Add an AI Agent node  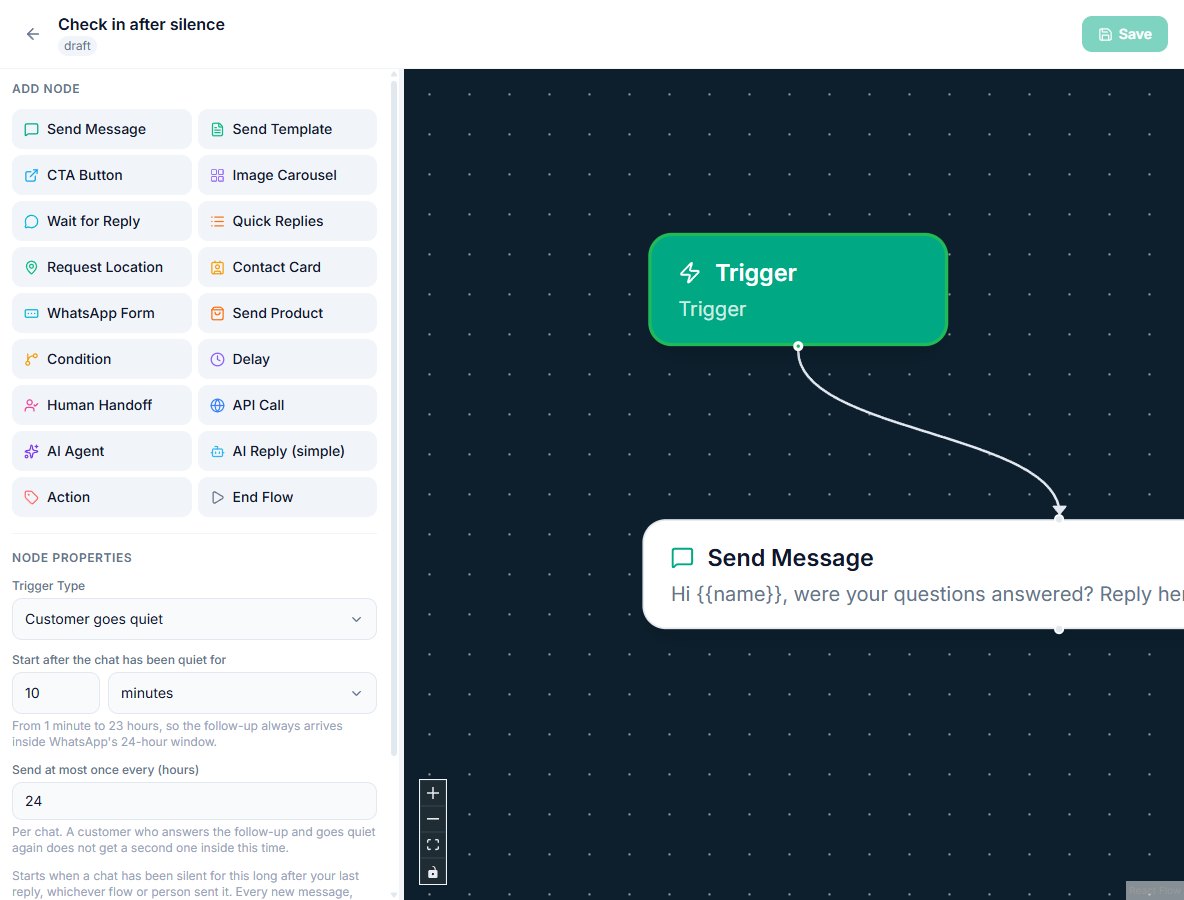[x=102, y=452]
